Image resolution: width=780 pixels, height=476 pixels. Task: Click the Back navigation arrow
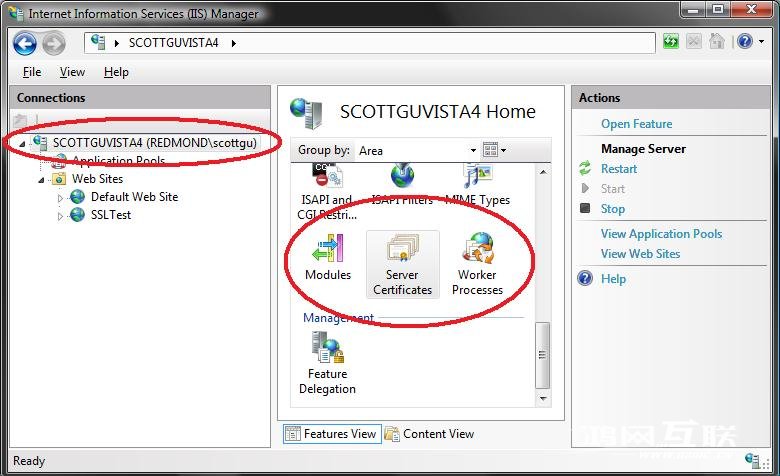pos(24,43)
